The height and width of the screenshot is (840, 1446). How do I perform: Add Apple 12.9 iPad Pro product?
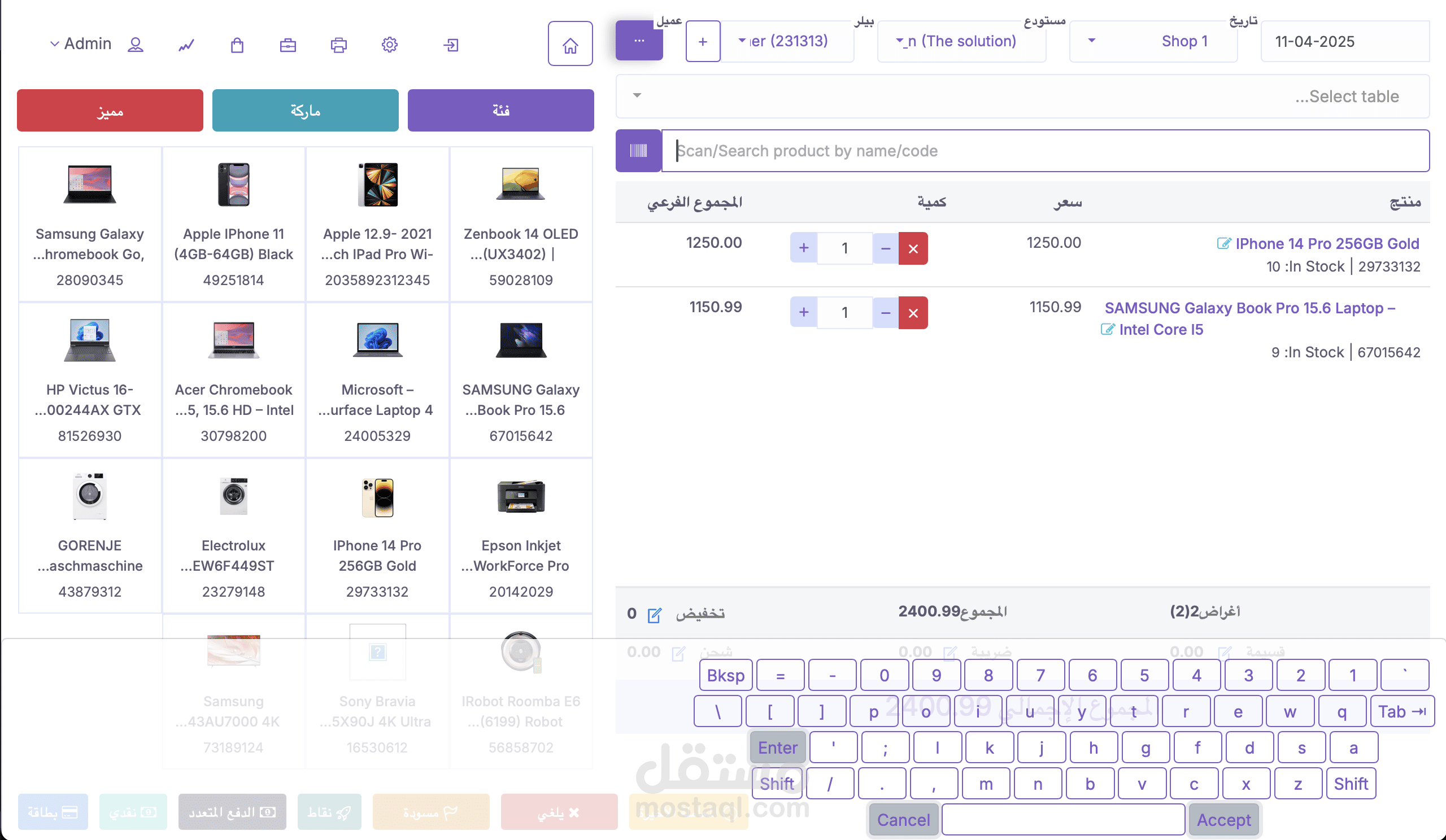(x=377, y=224)
